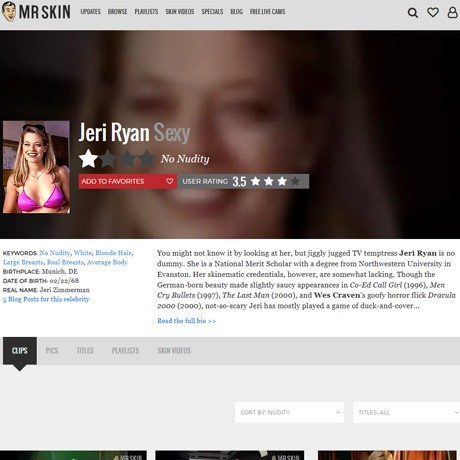
Task: Click the heart in Add to Favorites
Action: pyautogui.click(x=169, y=181)
